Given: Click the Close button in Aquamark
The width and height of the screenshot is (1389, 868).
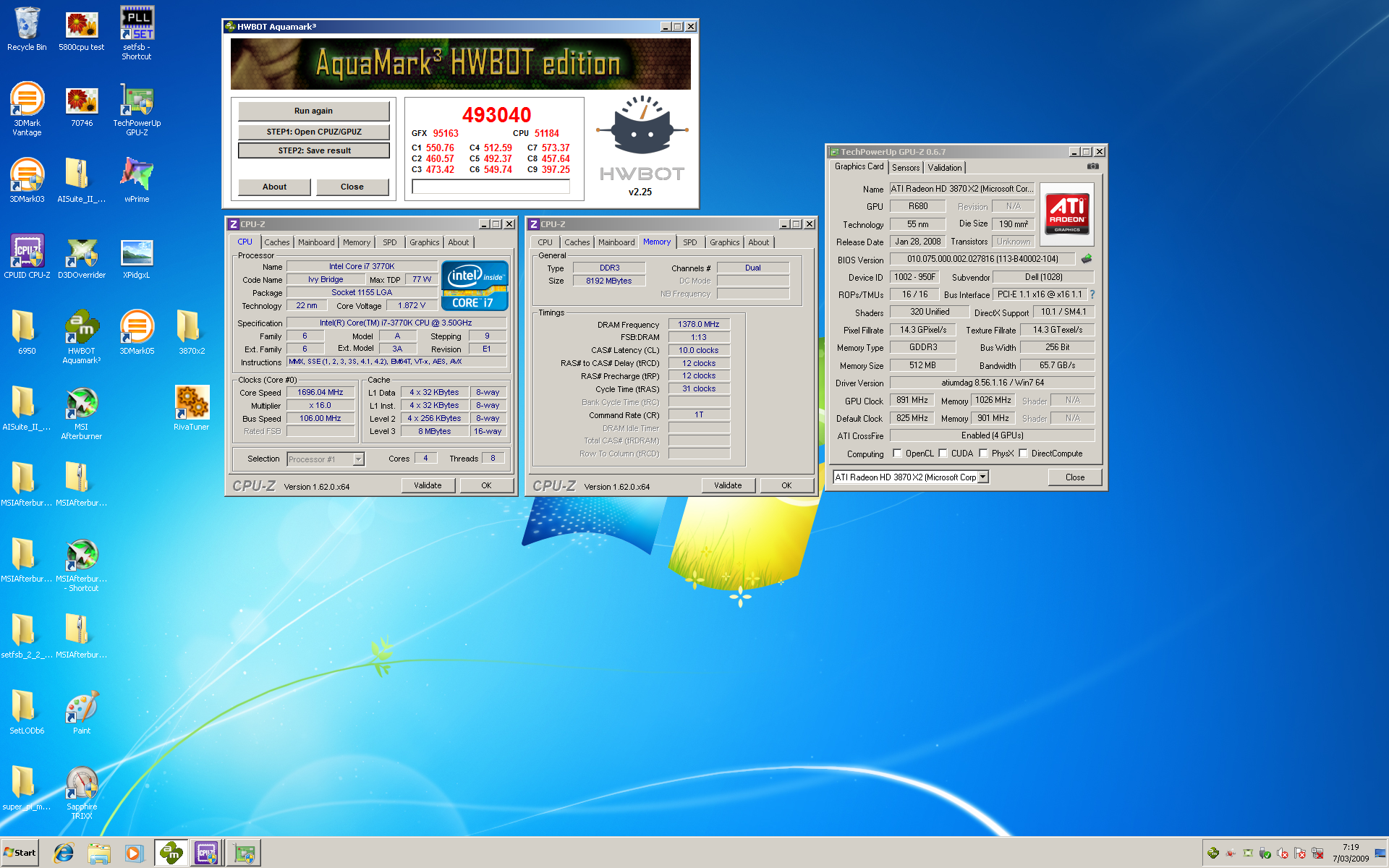Looking at the screenshot, I should 352,187.
